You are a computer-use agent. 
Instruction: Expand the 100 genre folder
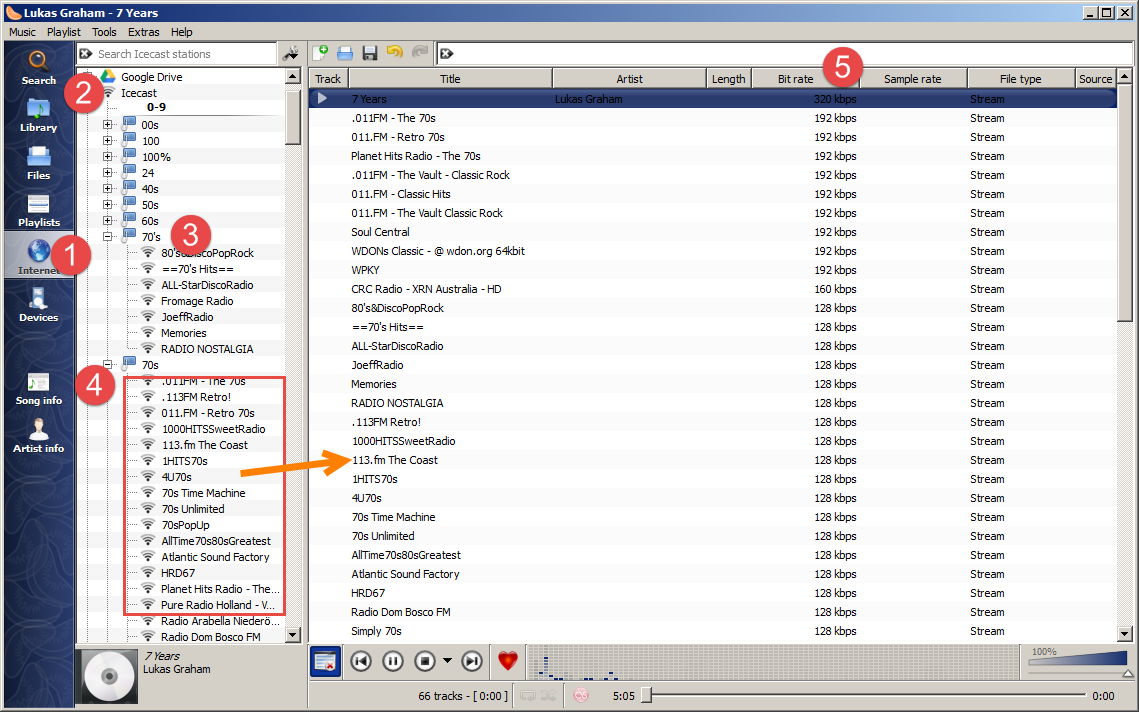108,141
